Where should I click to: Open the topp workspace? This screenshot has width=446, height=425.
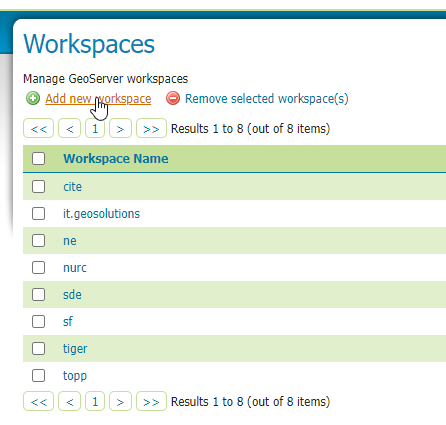(x=75, y=376)
